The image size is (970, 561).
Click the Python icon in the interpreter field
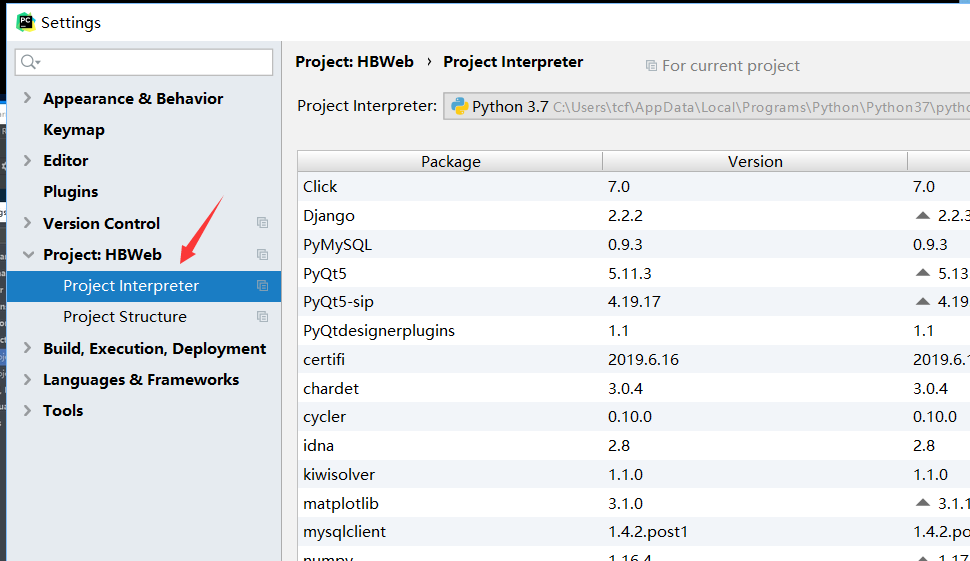pos(460,106)
